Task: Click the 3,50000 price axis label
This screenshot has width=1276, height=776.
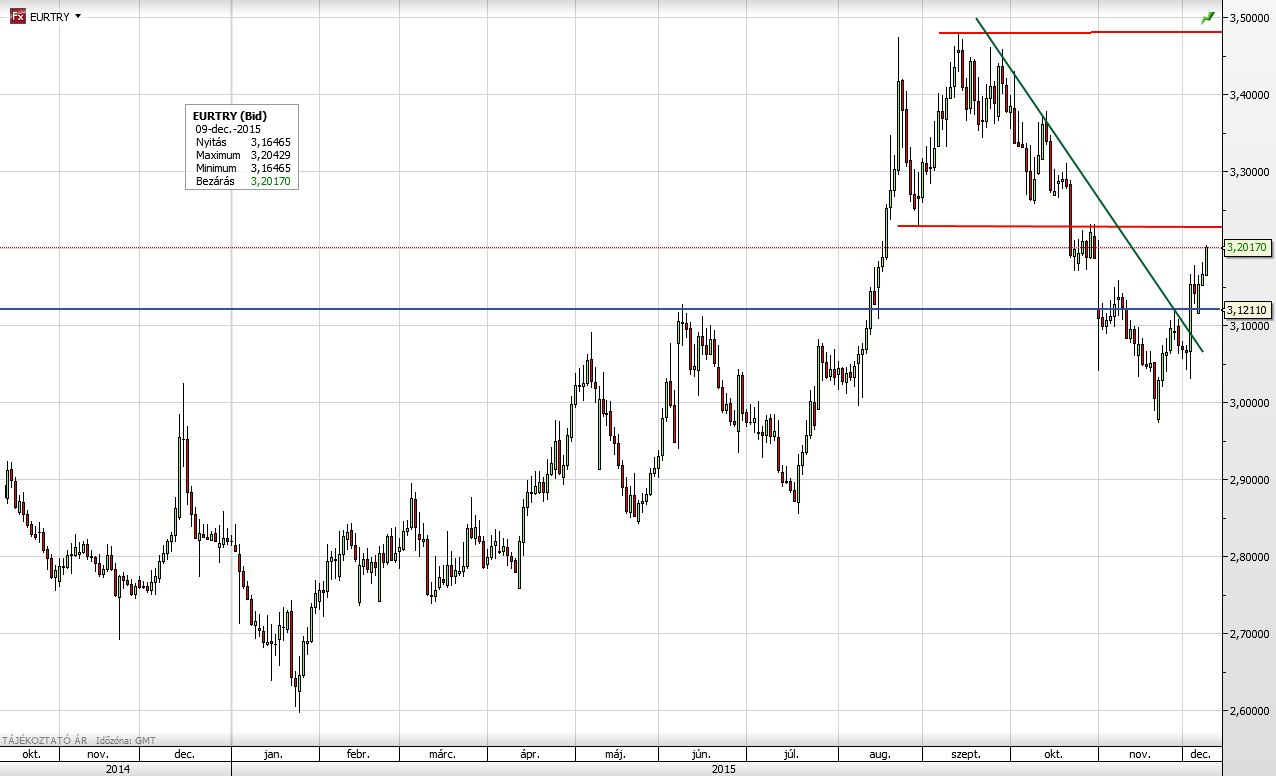Action: coord(1248,18)
